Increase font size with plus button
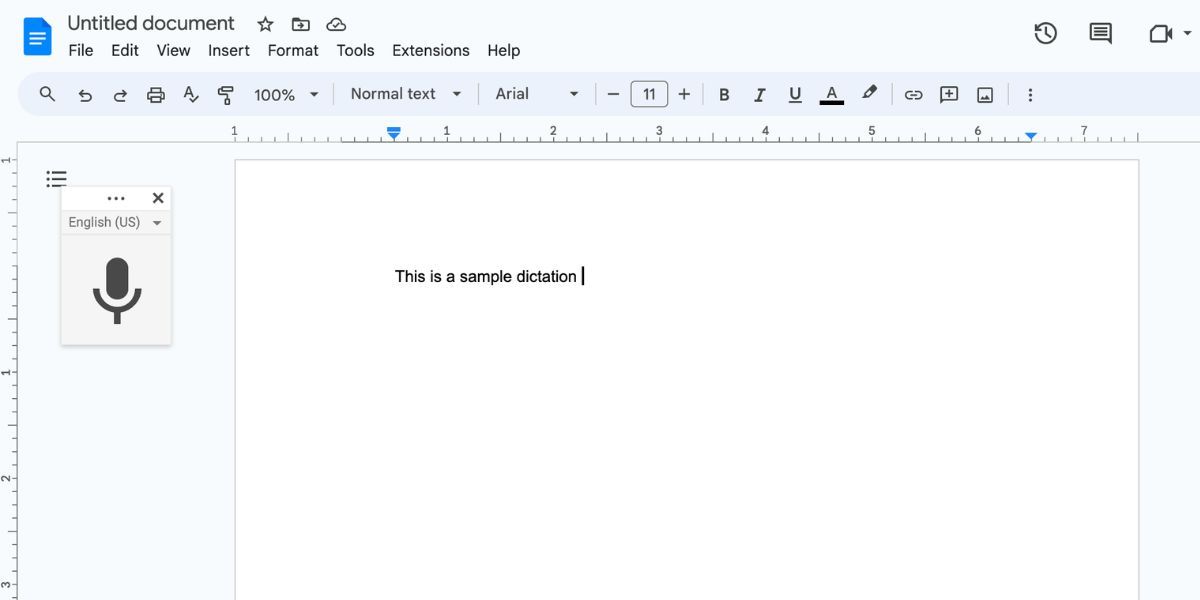This screenshot has height=600, width=1200. point(684,94)
